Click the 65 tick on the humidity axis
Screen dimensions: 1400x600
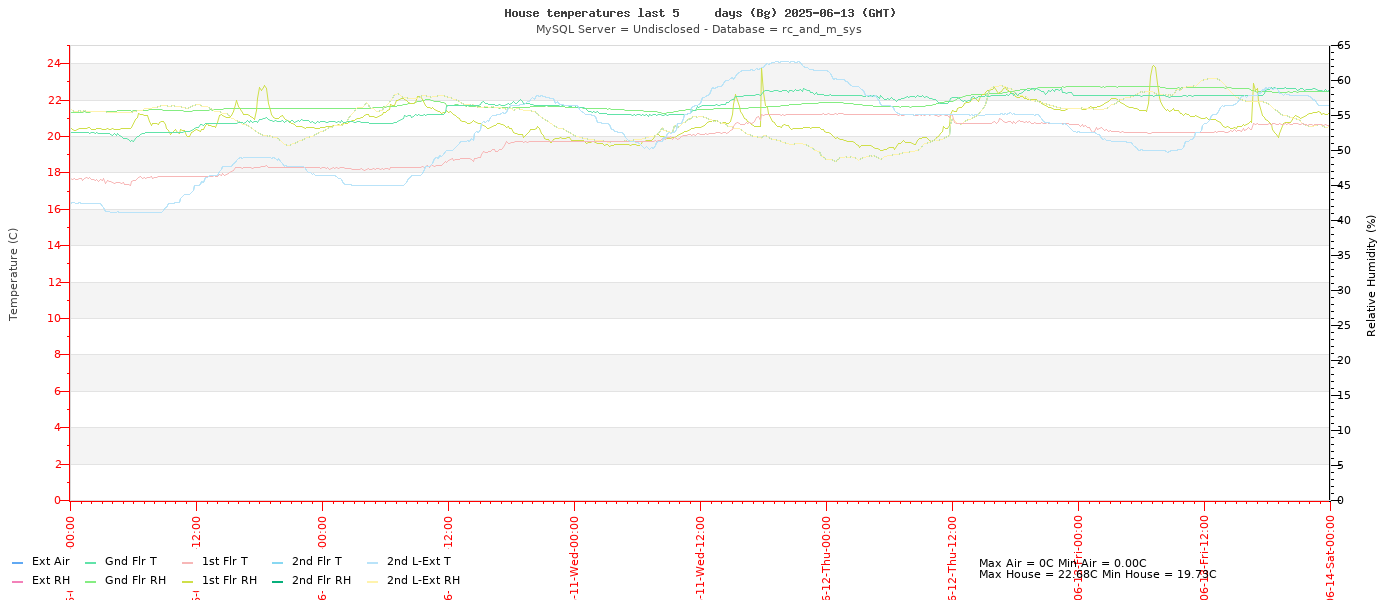1344,46
